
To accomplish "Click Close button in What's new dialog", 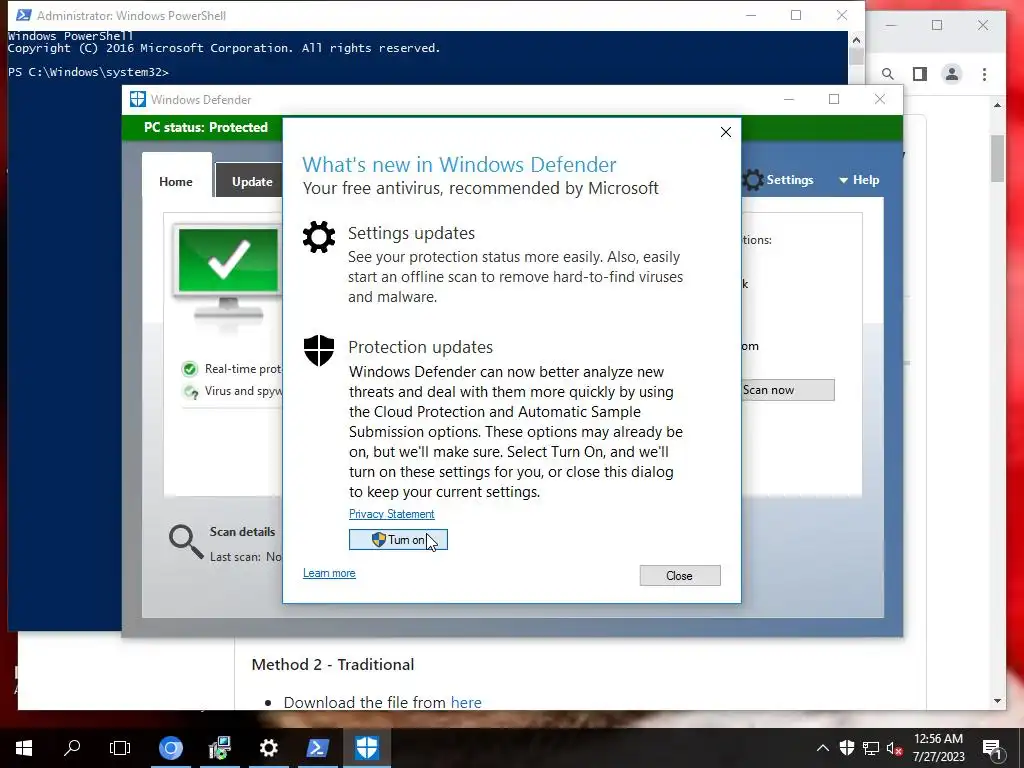I will pyautogui.click(x=680, y=575).
